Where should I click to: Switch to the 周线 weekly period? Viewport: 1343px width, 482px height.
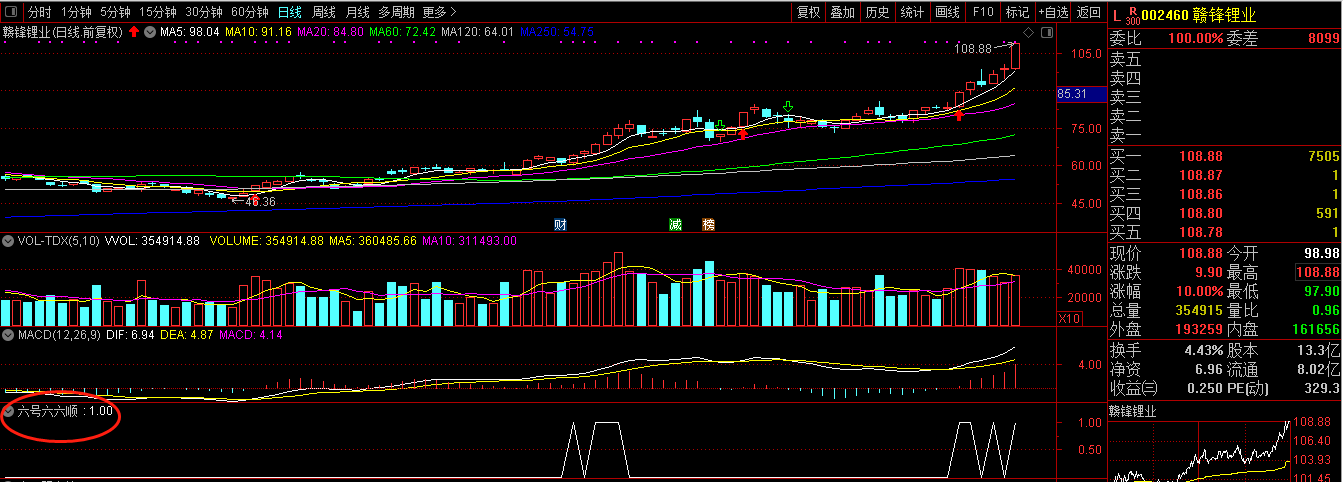pyautogui.click(x=323, y=12)
